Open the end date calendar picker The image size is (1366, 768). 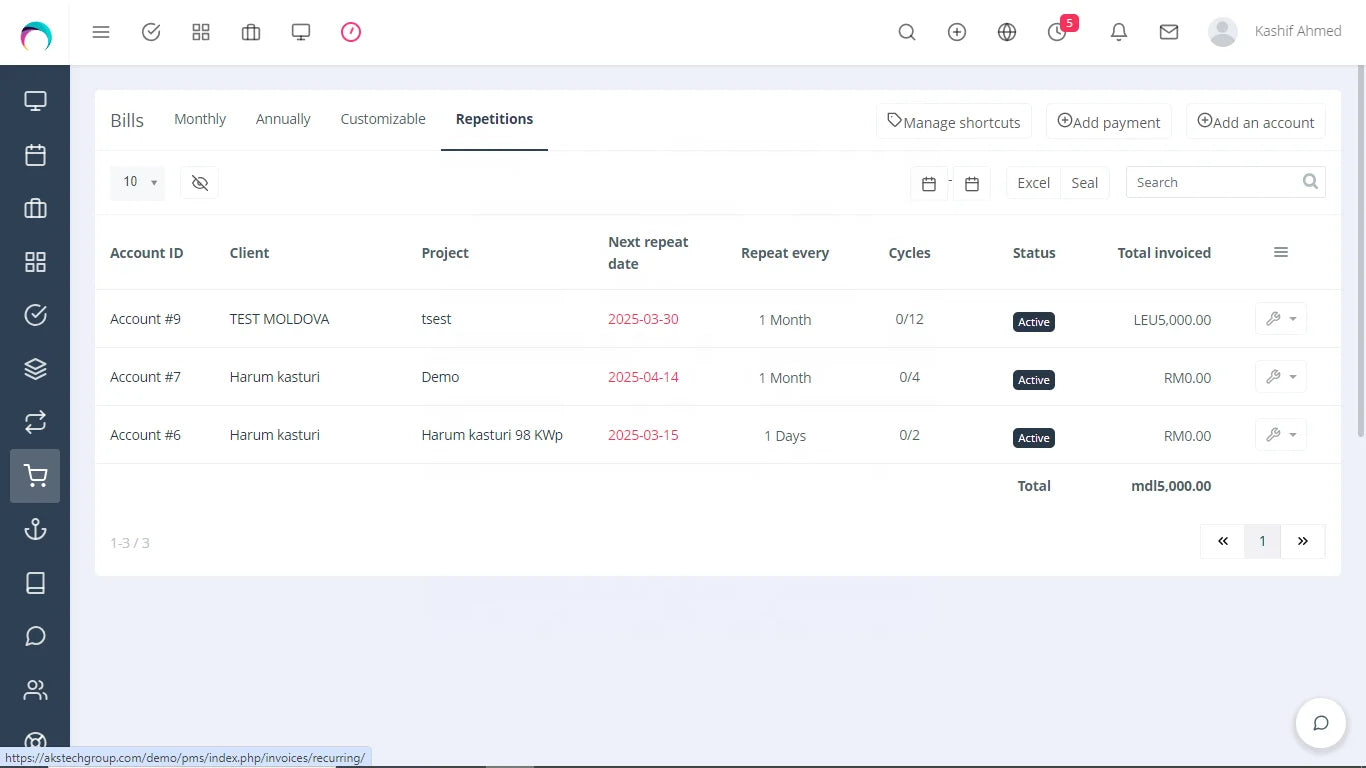pos(972,183)
